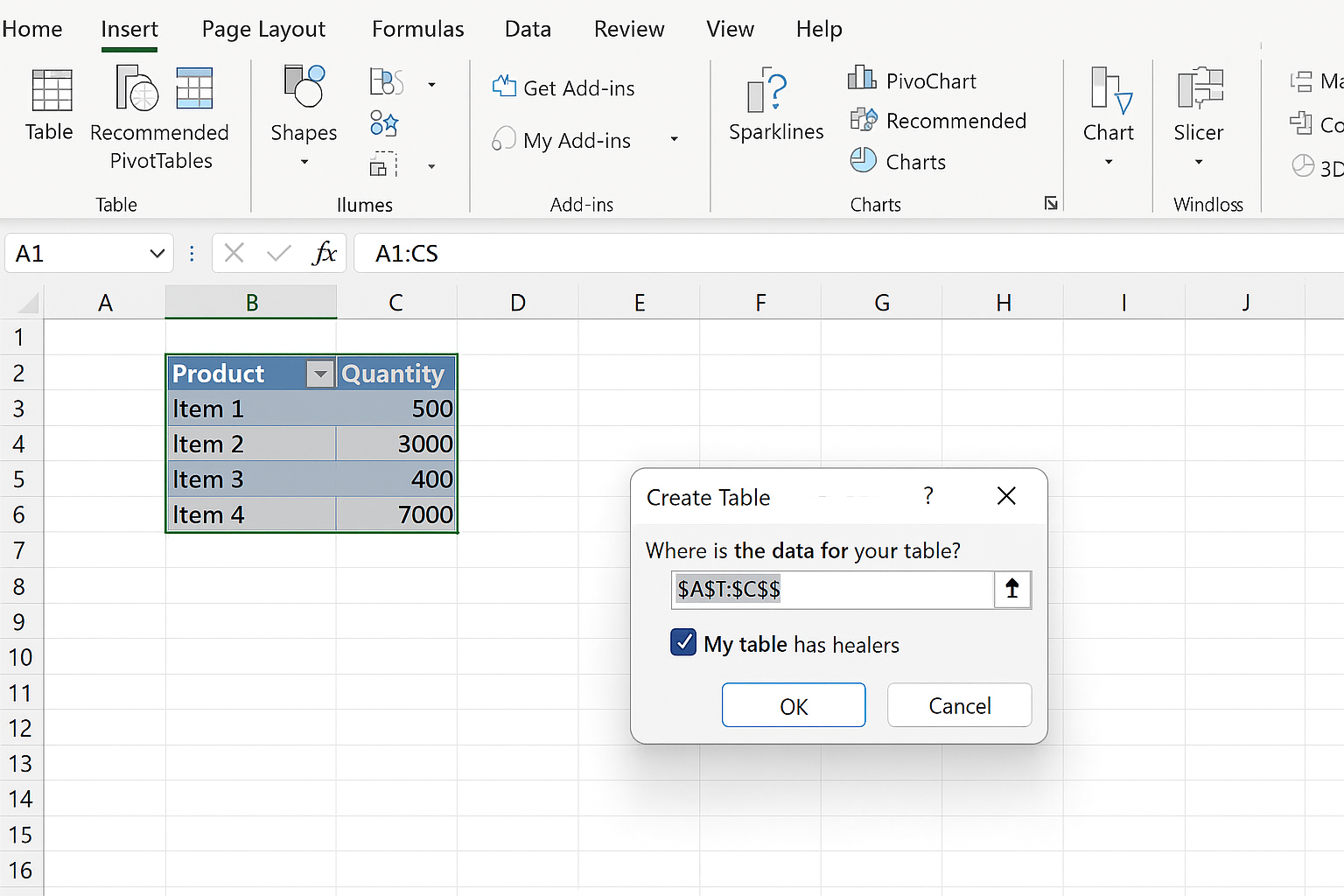Cancel formula entry with the X icon
Viewport: 1344px width, 896px height.
[234, 254]
